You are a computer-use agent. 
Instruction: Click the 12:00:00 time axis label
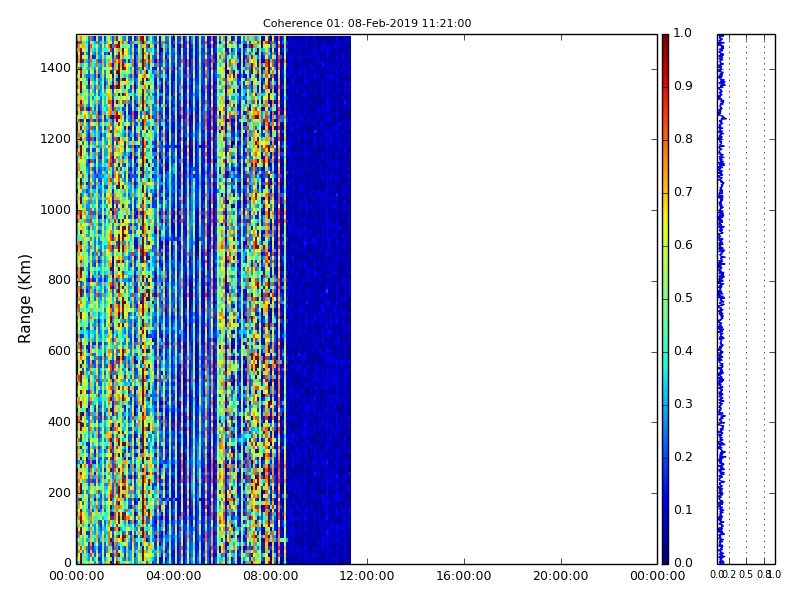point(367,576)
